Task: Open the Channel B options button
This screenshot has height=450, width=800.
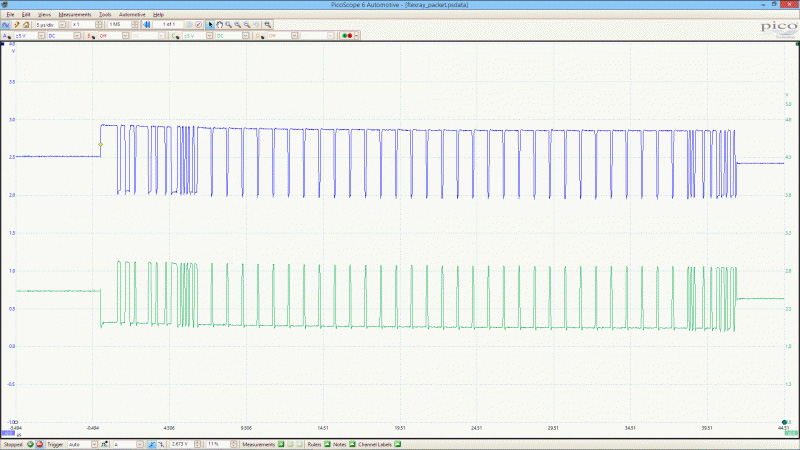Action: (x=90, y=35)
